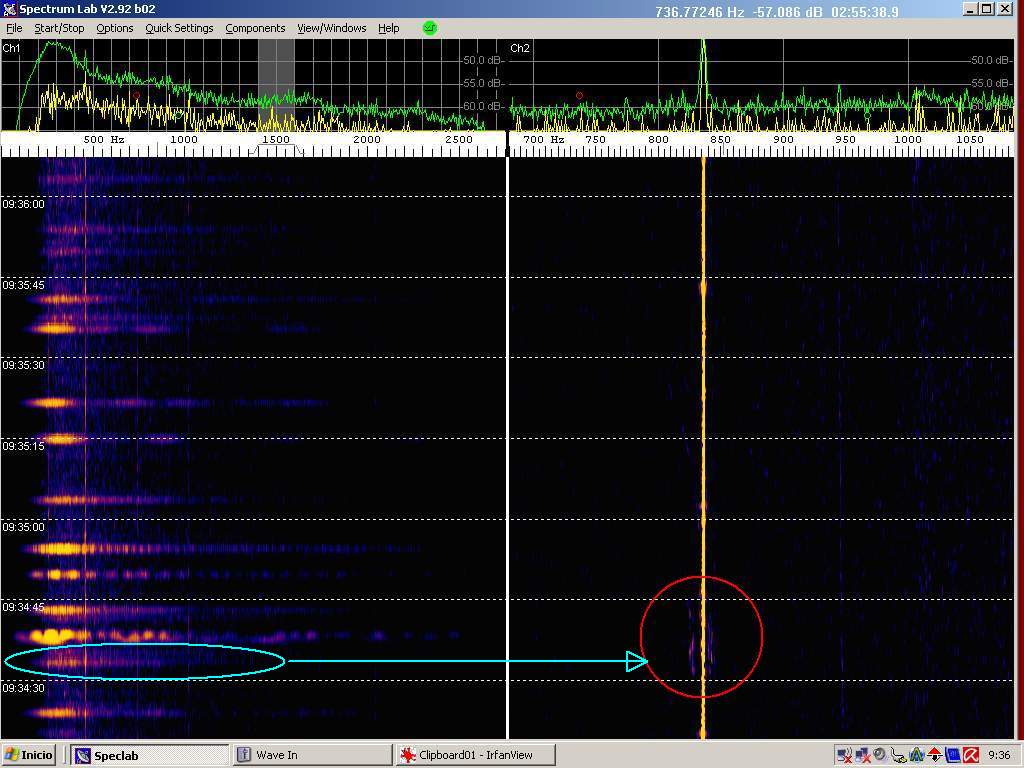This screenshot has height=768, width=1024.
Task: Expand the Options menu
Action: (x=114, y=28)
